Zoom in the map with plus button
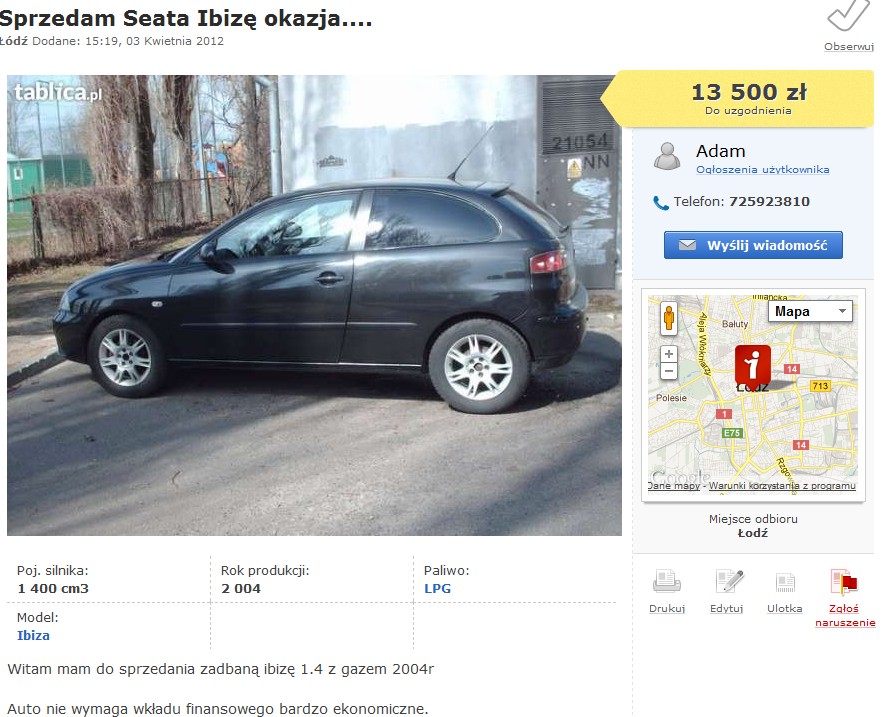The width and height of the screenshot is (890, 717). 669,354
